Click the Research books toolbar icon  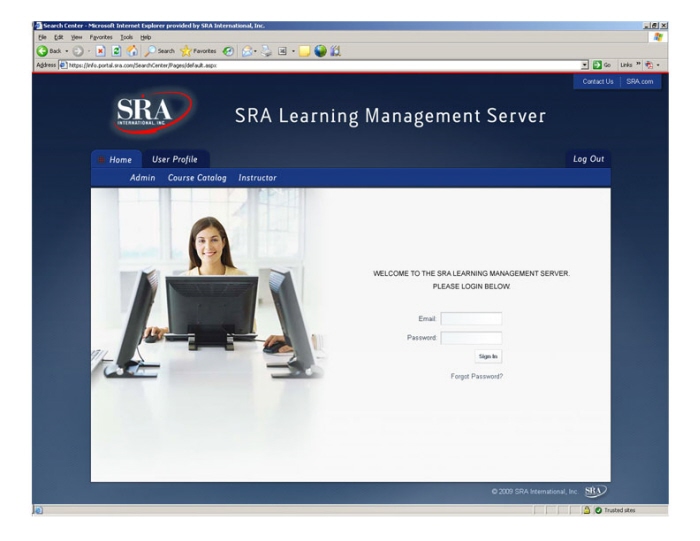tap(335, 51)
